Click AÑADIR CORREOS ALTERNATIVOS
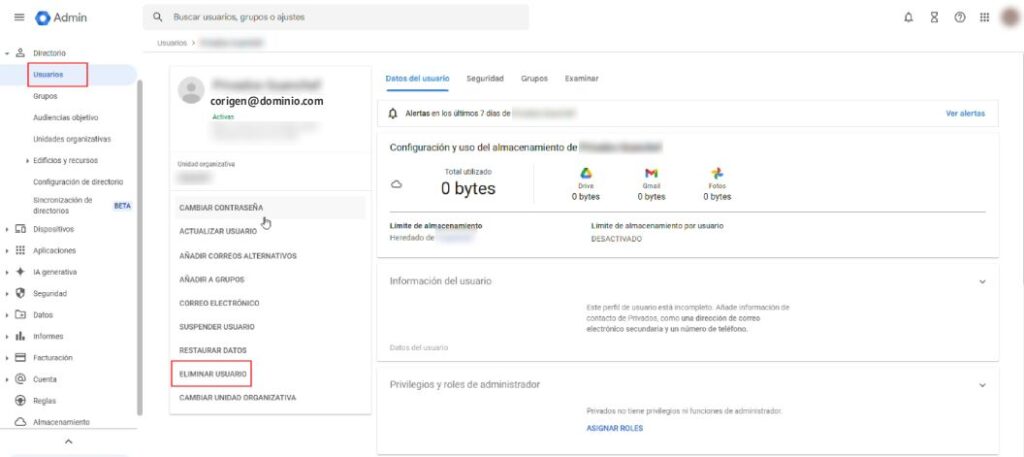The image size is (1024, 457). click(238, 255)
